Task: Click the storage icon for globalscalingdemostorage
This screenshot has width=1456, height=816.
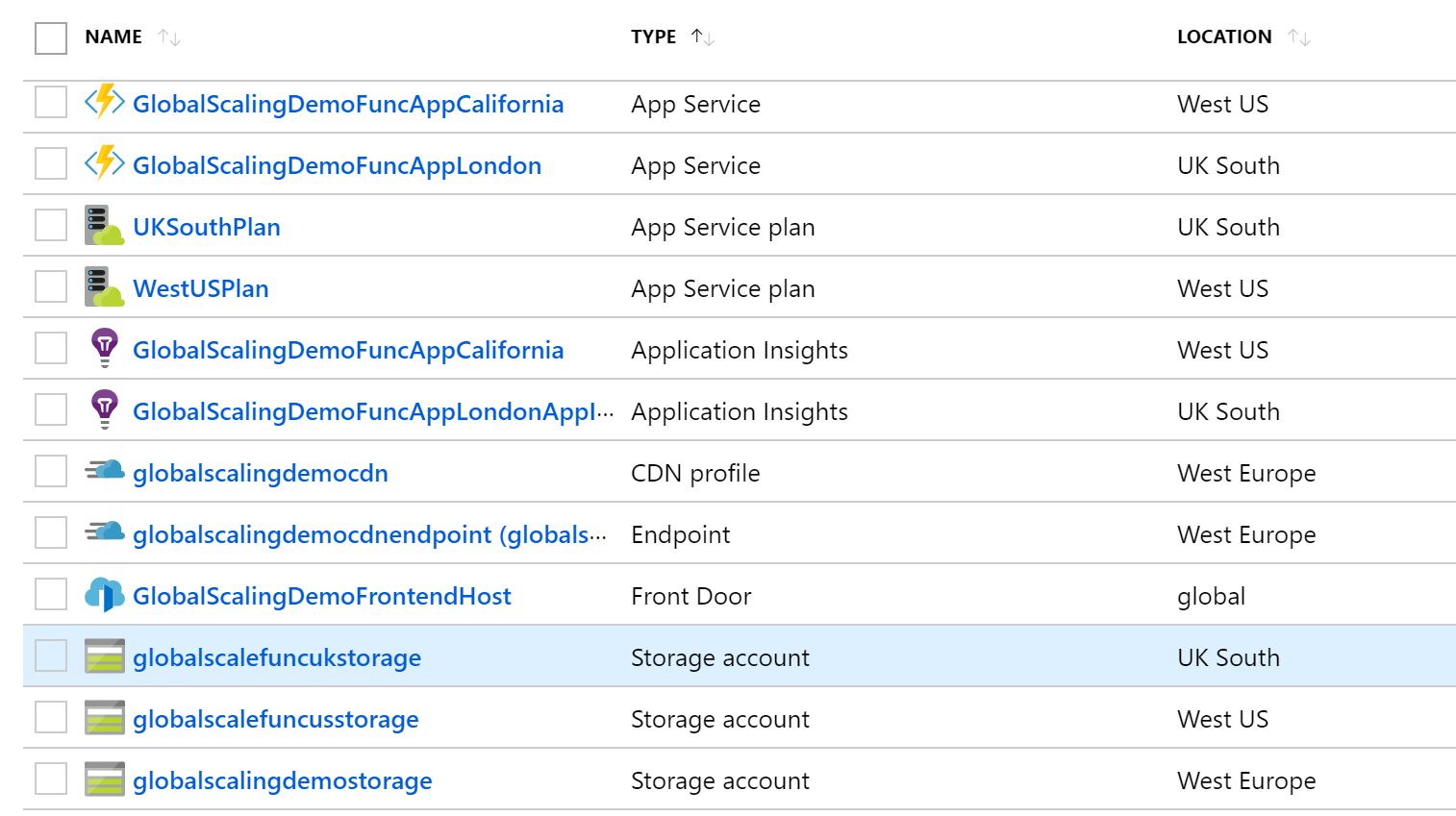Action: point(104,779)
